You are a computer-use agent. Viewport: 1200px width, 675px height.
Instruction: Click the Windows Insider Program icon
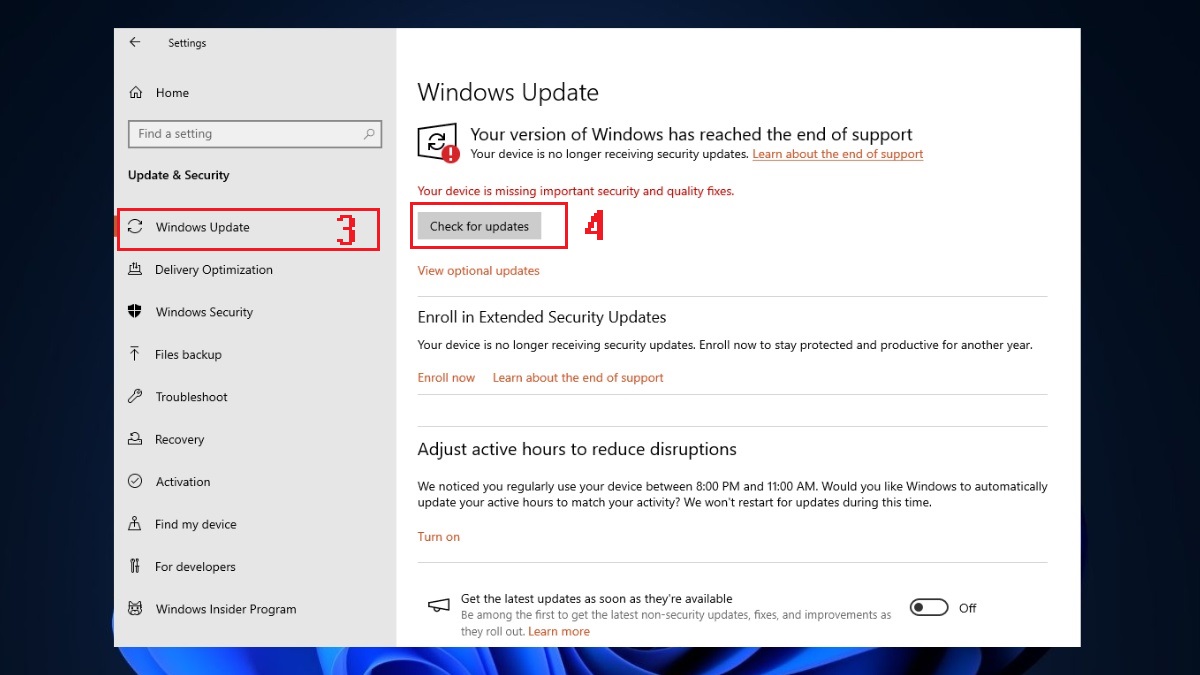point(135,609)
